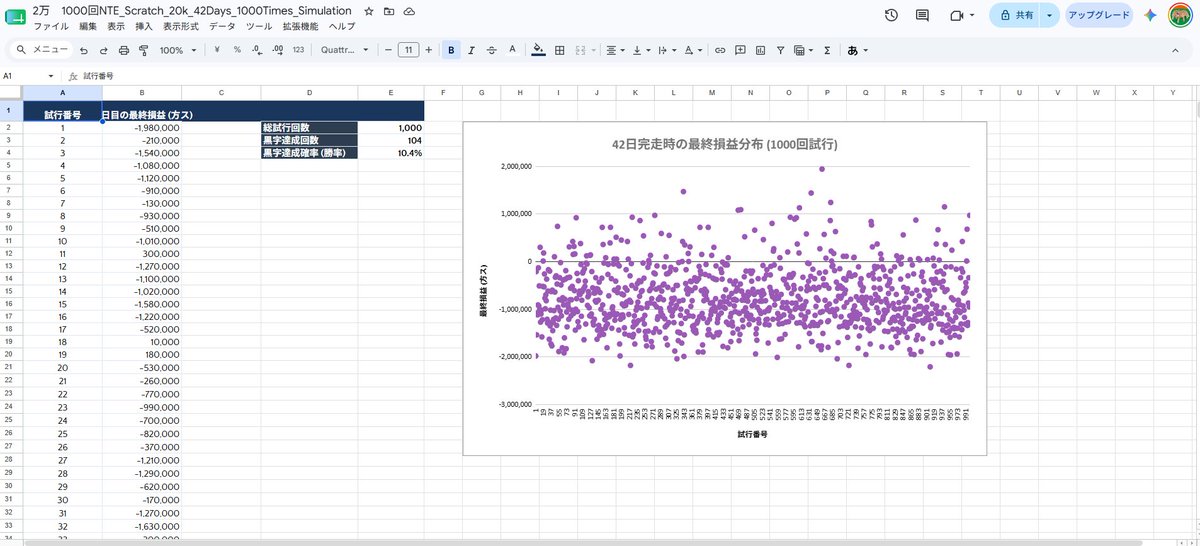The image size is (1200, 546).
Task: Expand share options arrow
Action: (x=1049, y=16)
